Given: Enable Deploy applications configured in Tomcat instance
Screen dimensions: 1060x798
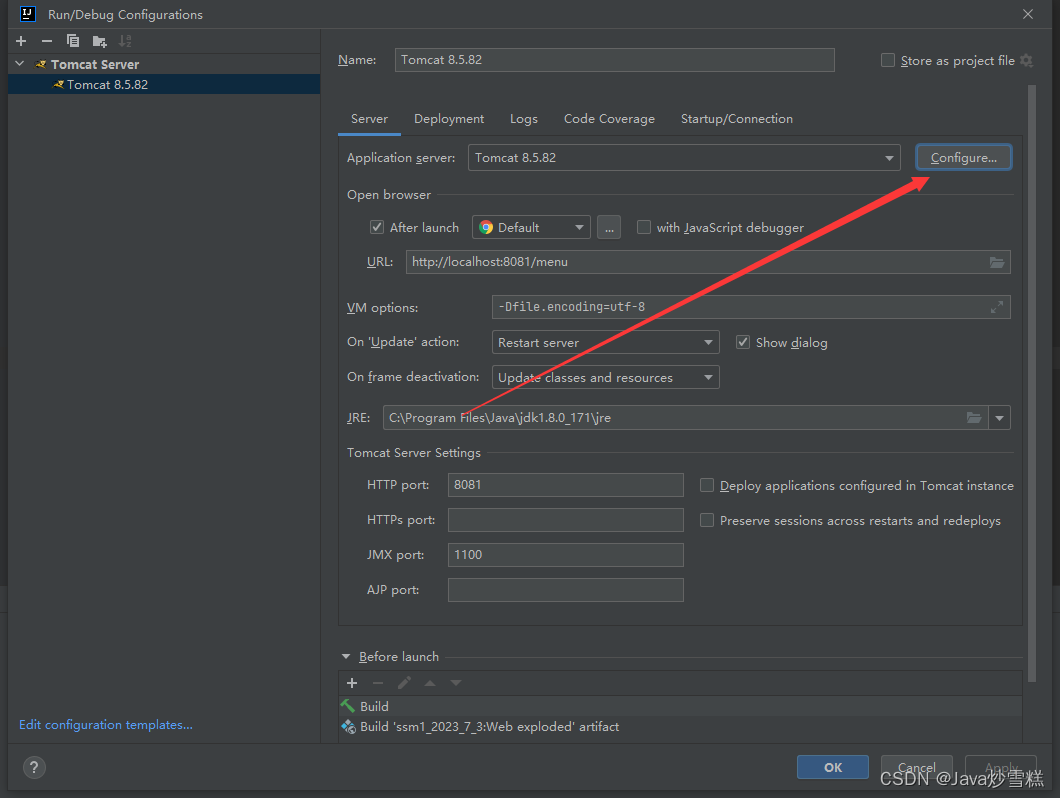Looking at the screenshot, I should pyautogui.click(x=706, y=485).
